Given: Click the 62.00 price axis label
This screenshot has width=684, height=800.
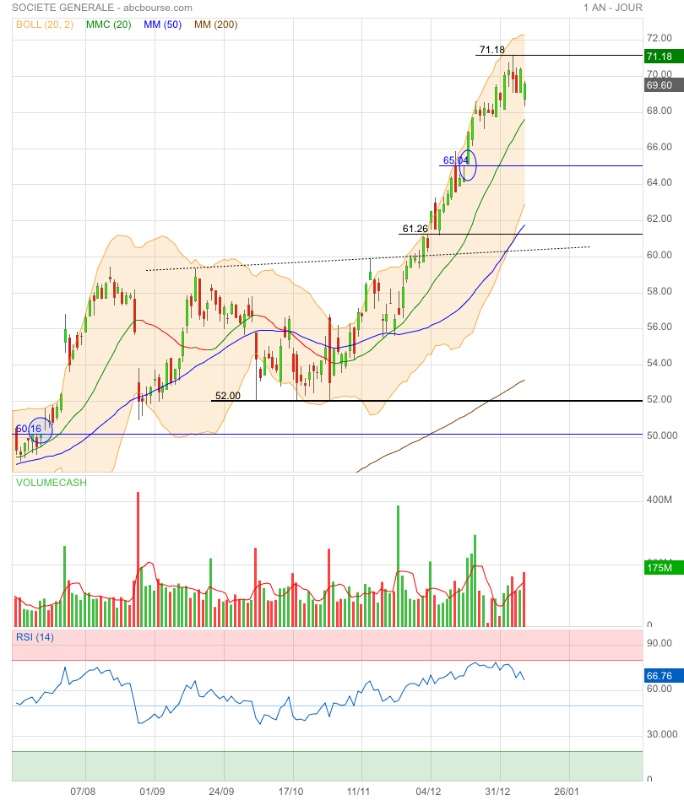Looking at the screenshot, I should (x=659, y=218).
